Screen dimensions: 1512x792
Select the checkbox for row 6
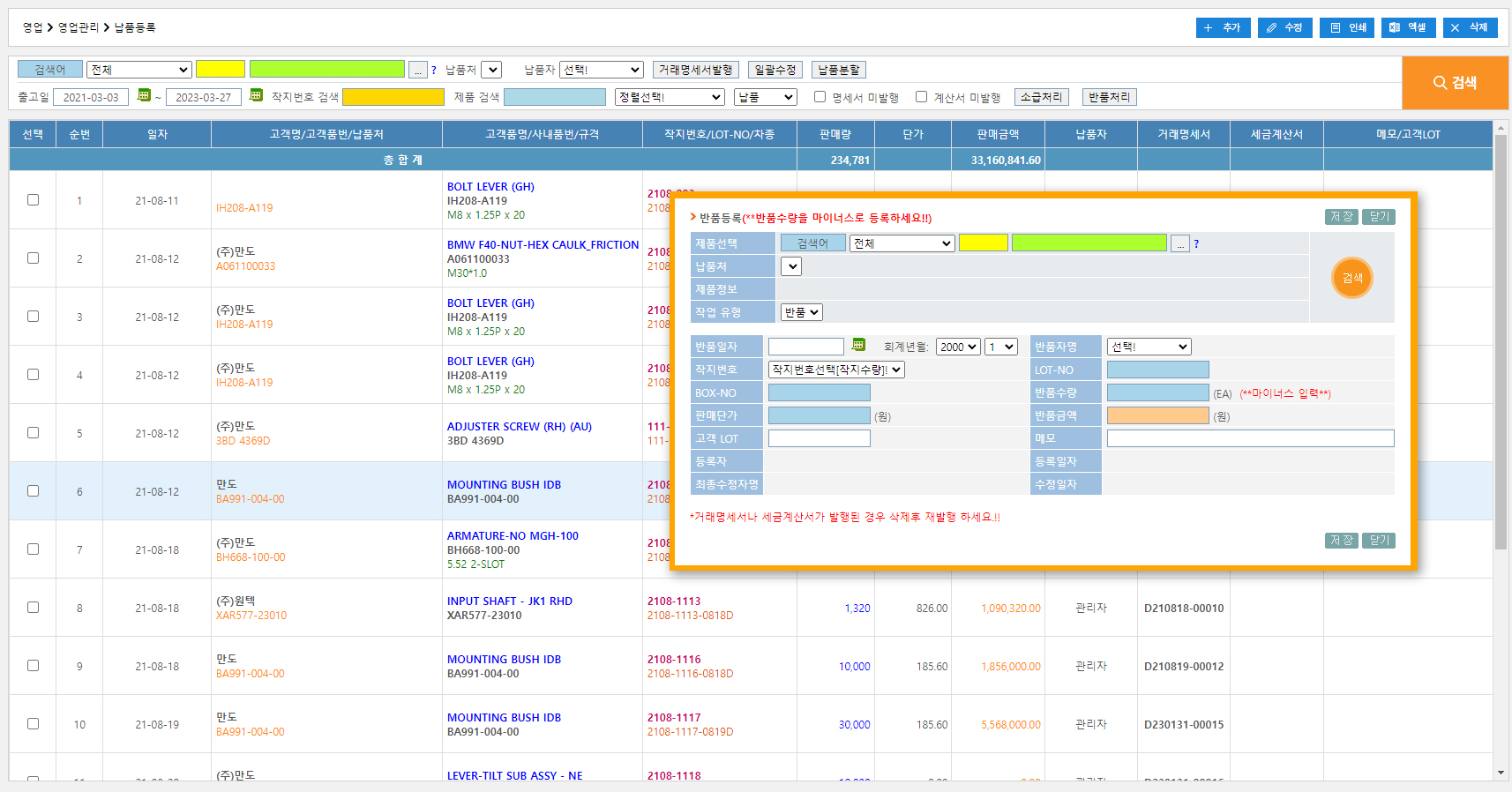click(x=33, y=491)
